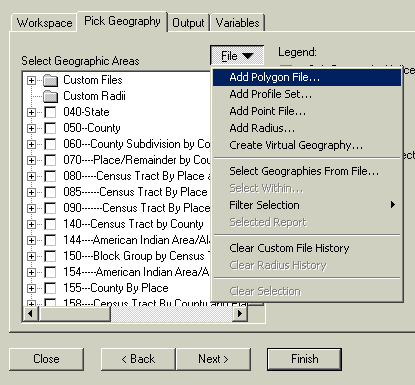Advance with the Next button

coord(213,359)
